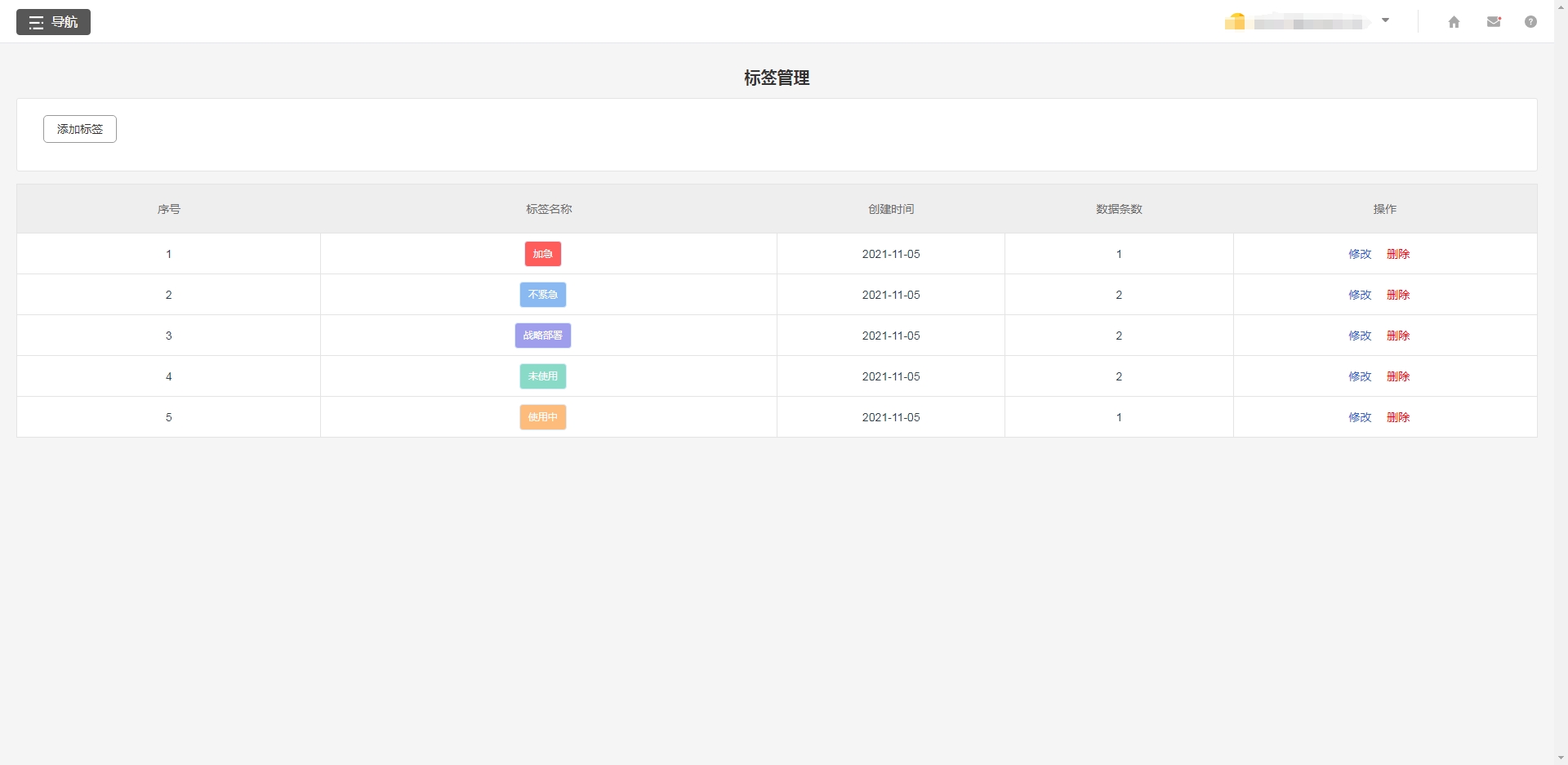The width and height of the screenshot is (1568, 765).
Task: Click the green 未使用 tag badge
Action: pos(542,376)
